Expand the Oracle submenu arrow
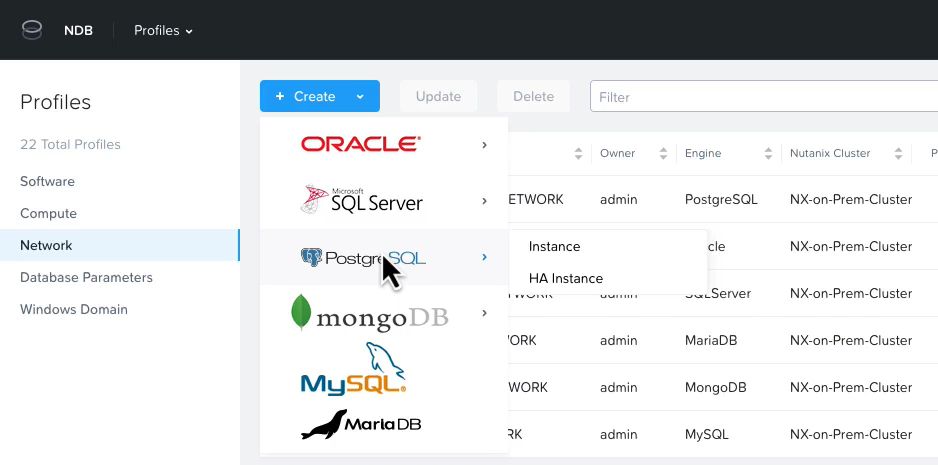The height and width of the screenshot is (465, 938). pyautogui.click(x=484, y=145)
